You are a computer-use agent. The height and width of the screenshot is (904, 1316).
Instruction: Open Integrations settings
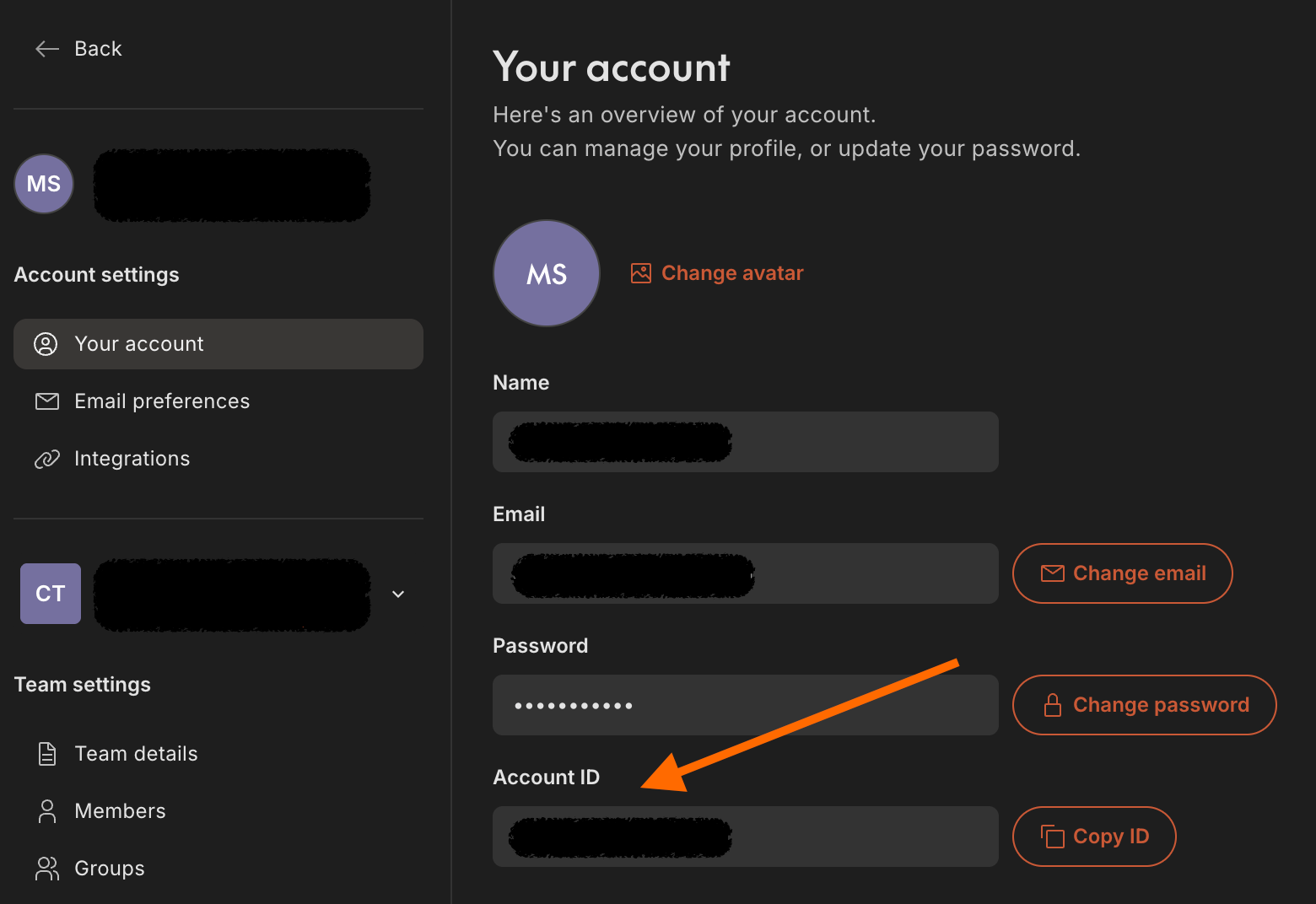point(132,459)
